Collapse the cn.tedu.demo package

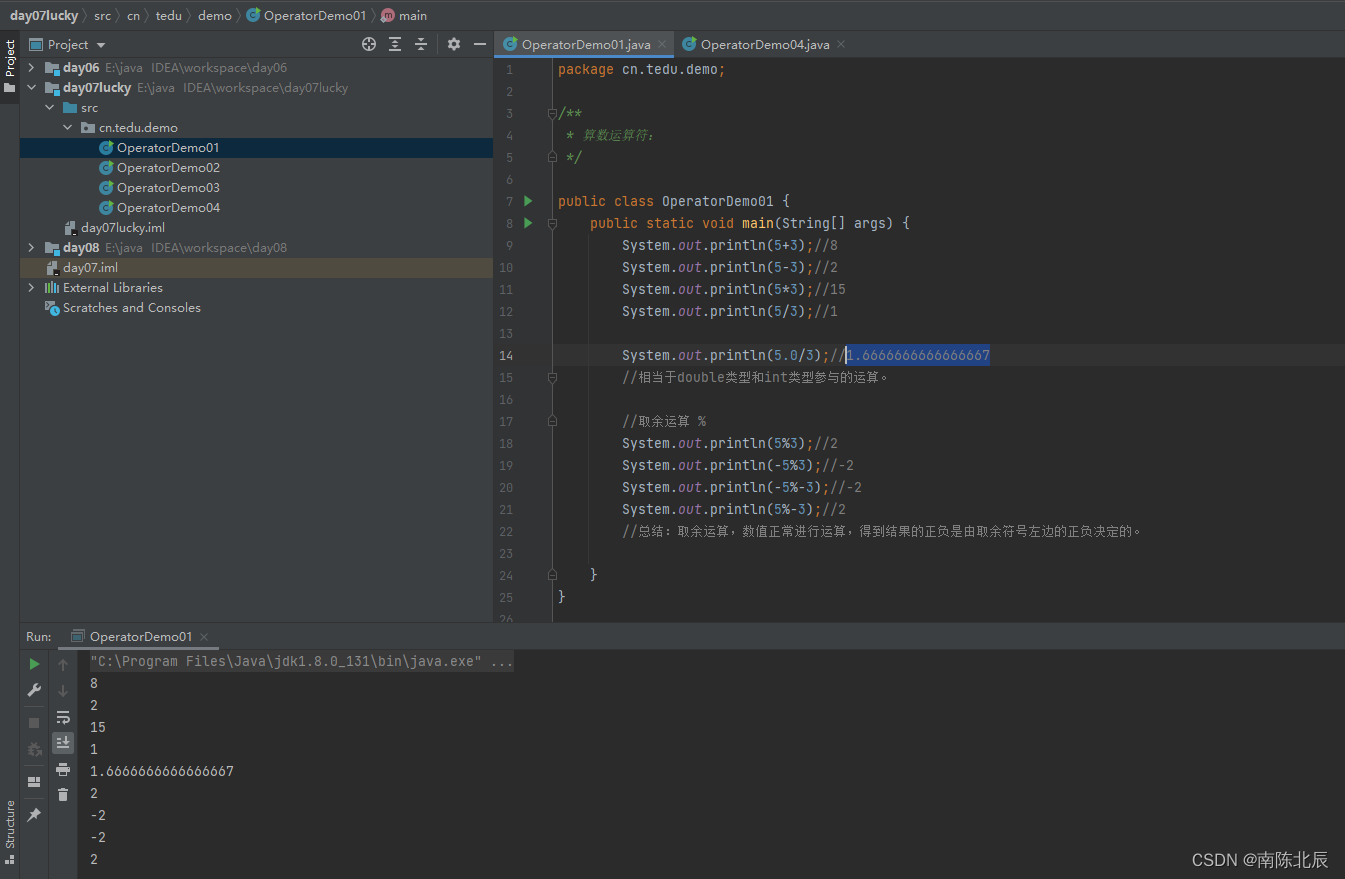coord(68,128)
